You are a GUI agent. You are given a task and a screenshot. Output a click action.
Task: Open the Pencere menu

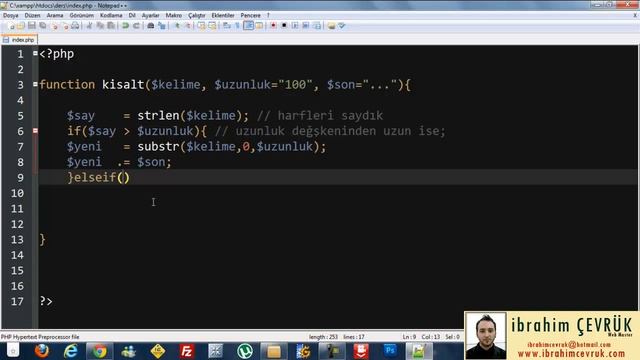point(250,15)
